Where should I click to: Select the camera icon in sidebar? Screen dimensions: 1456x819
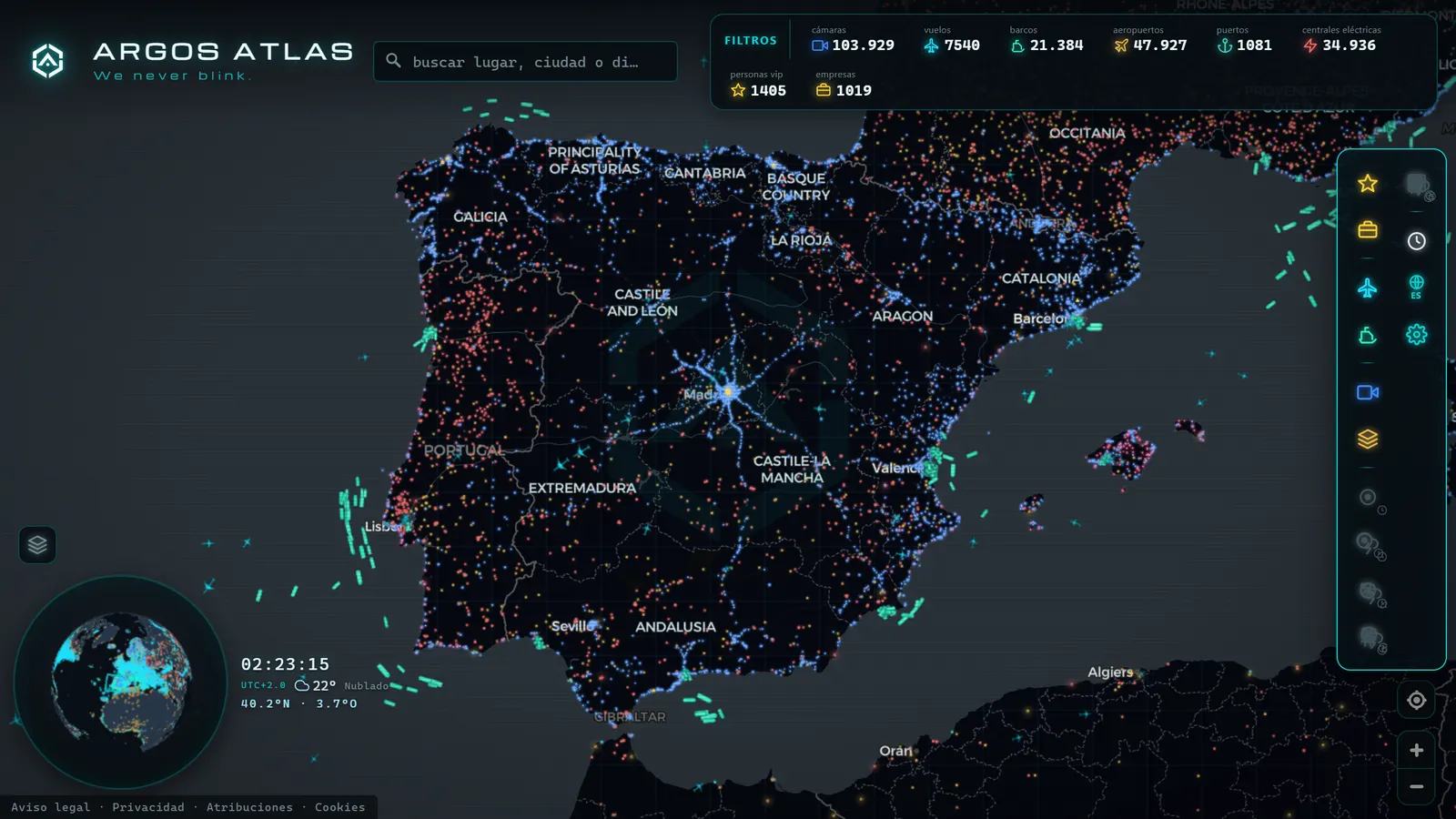[x=1368, y=392]
